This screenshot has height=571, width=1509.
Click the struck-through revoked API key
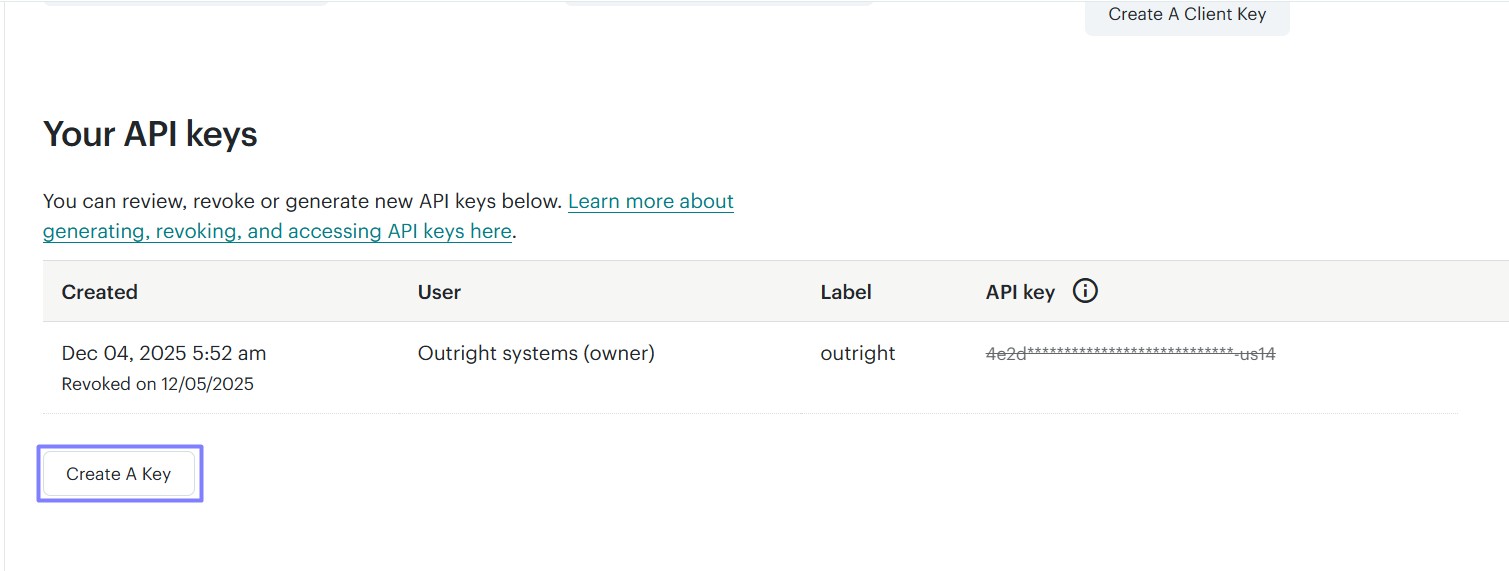click(x=1130, y=353)
